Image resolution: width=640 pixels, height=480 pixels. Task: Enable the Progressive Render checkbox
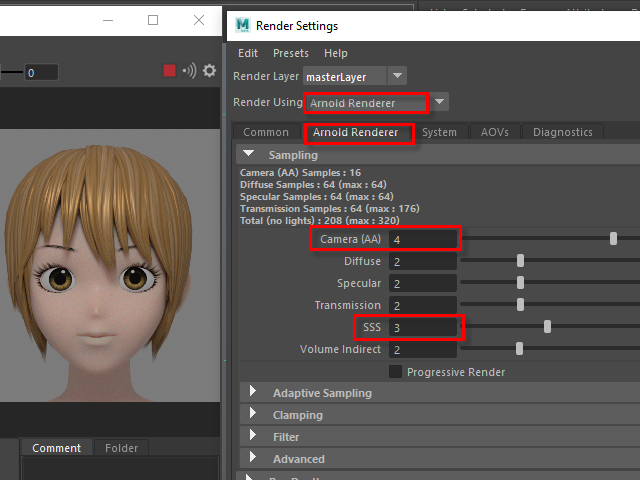tap(395, 372)
